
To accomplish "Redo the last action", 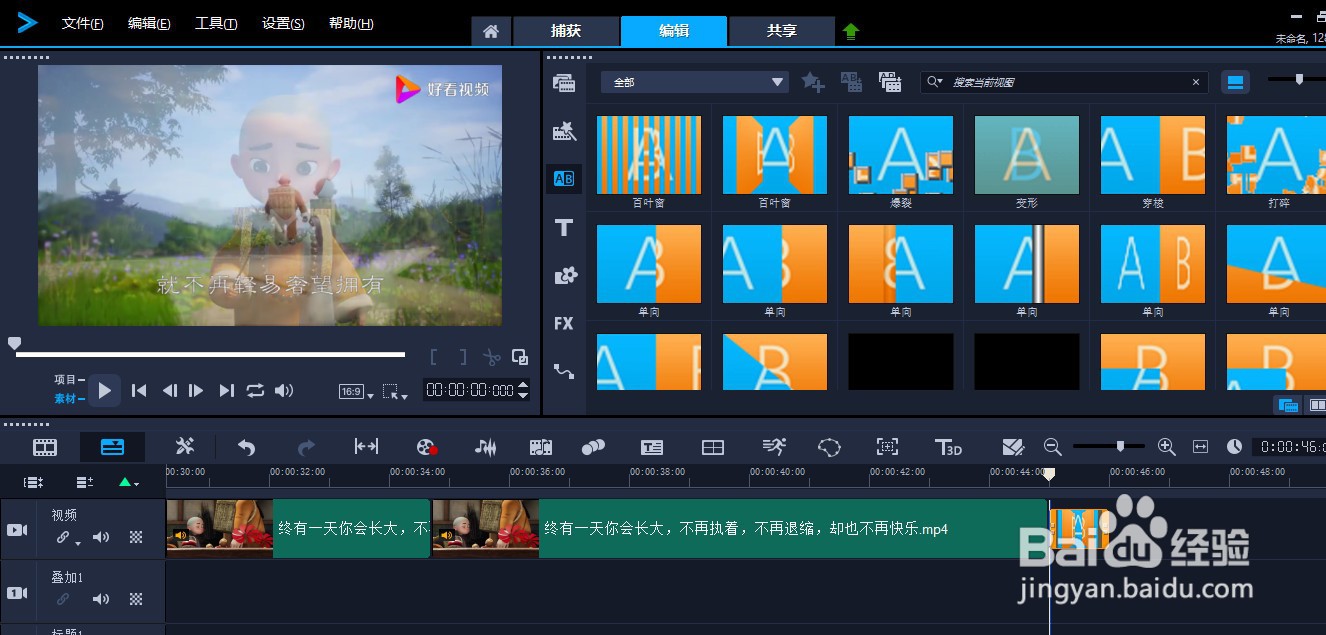I will 306,447.
